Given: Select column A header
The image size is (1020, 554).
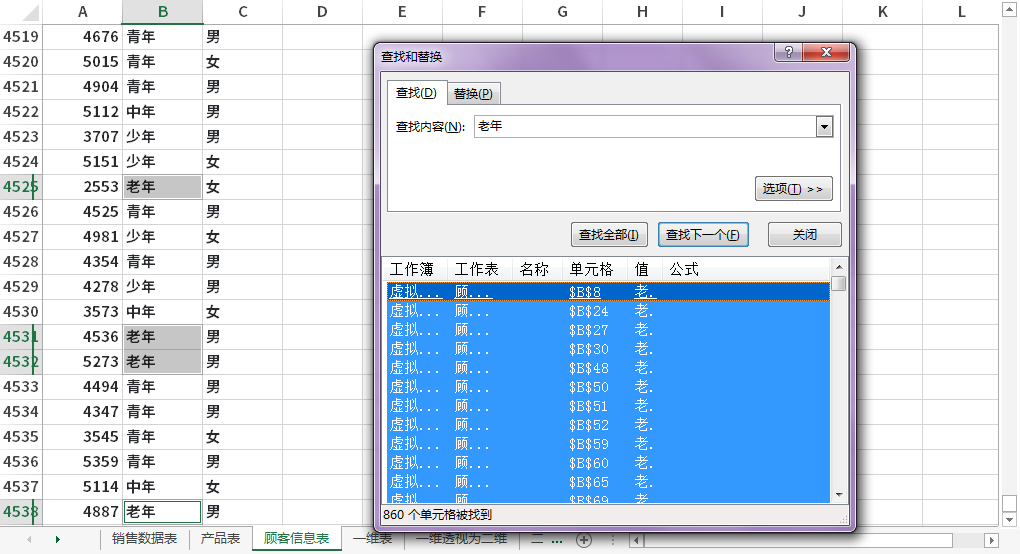Looking at the screenshot, I should click(82, 12).
